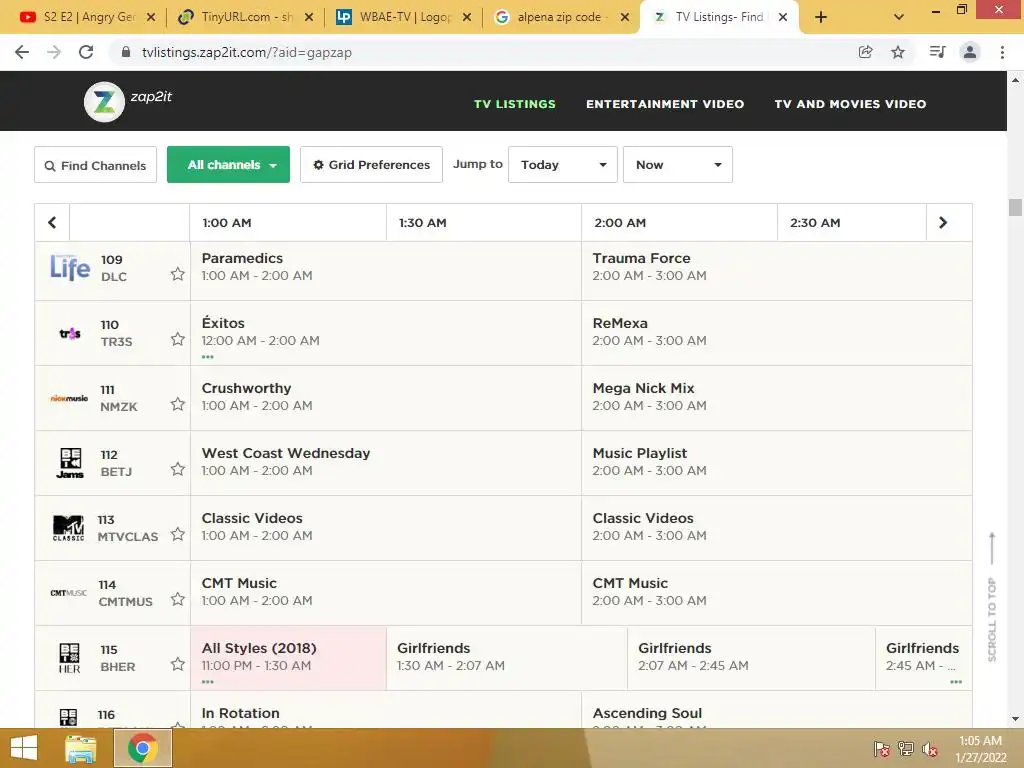Viewport: 1024px width, 768px height.
Task: Go to previous time slot in grid
Action: point(52,223)
